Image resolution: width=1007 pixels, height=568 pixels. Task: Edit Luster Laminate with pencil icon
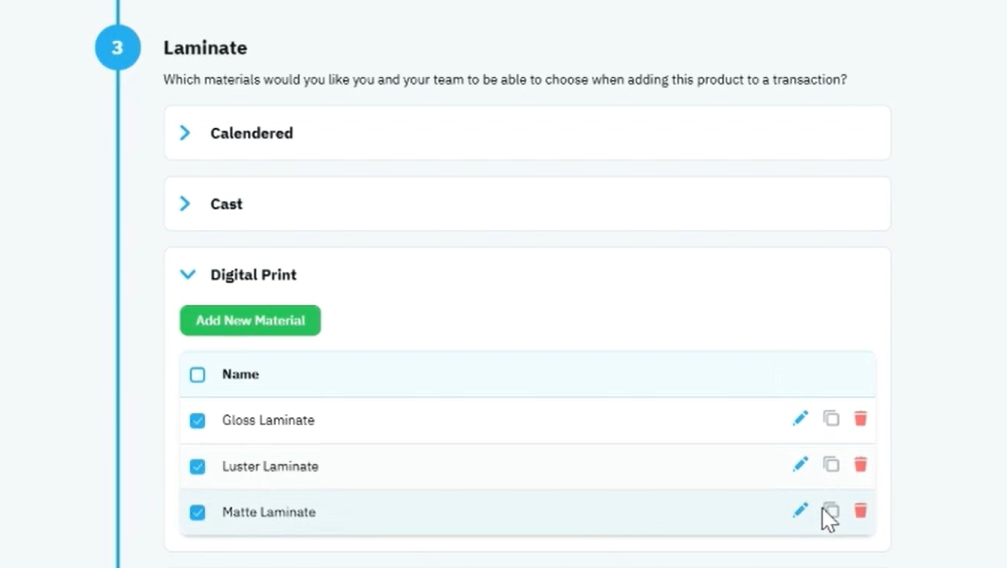click(800, 465)
